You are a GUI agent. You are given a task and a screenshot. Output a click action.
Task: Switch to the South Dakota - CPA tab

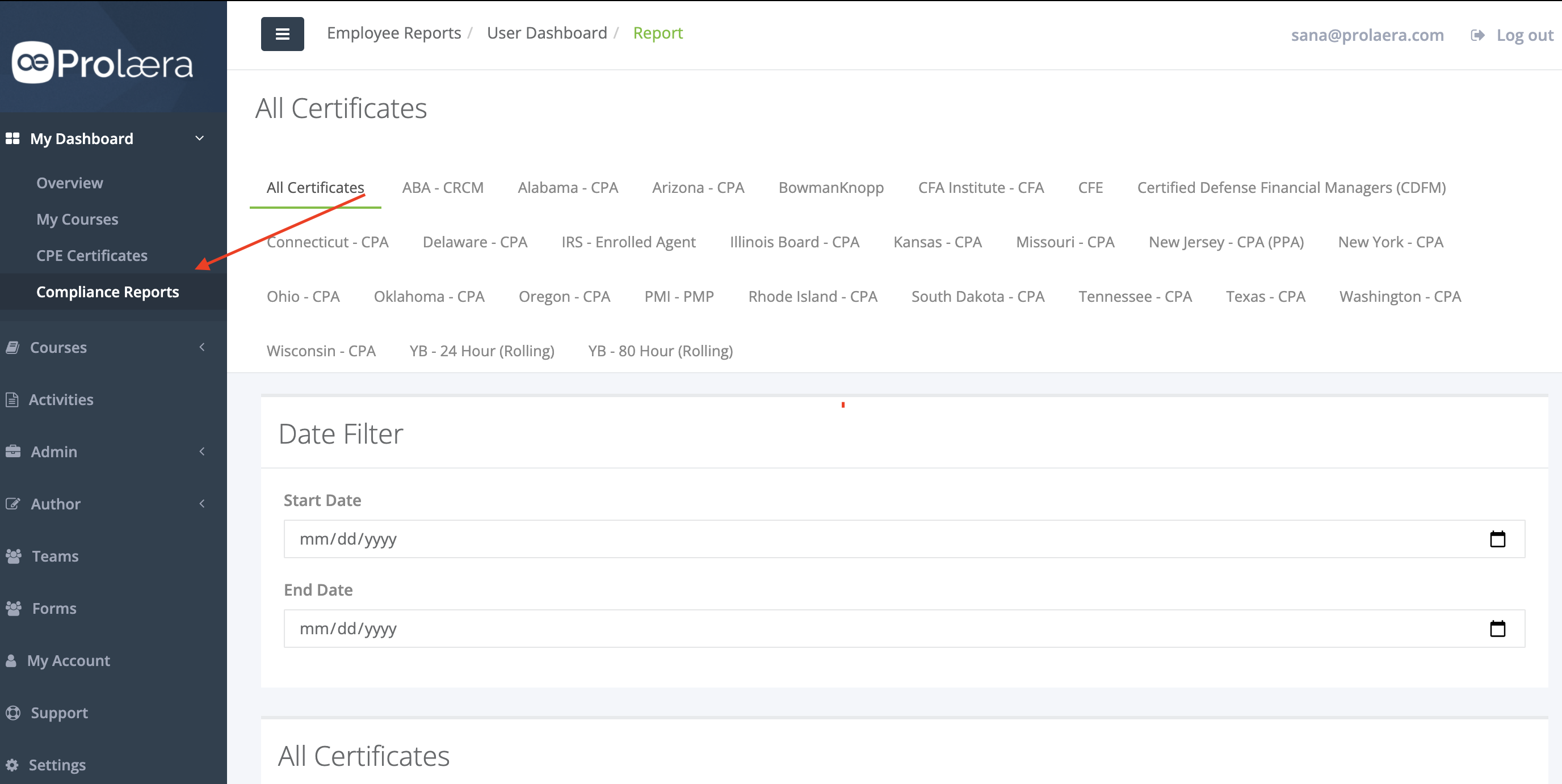pos(977,296)
